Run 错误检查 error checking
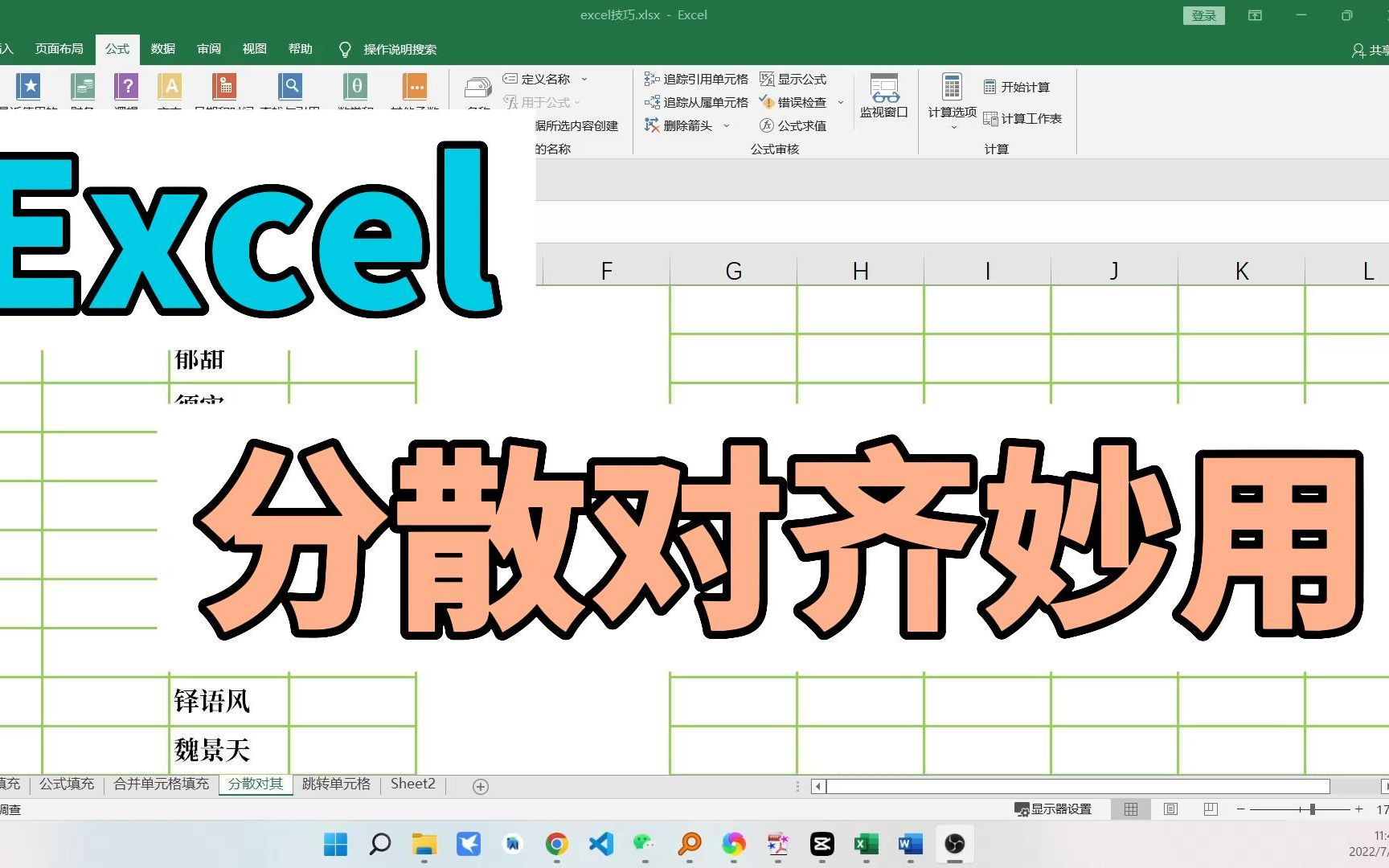The height and width of the screenshot is (868, 1389). 793,102
